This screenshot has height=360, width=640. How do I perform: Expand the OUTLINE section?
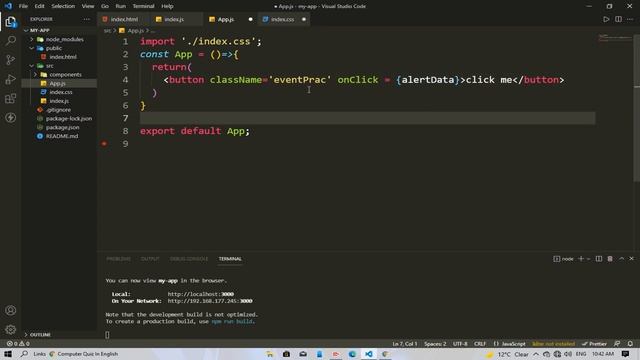[37, 335]
